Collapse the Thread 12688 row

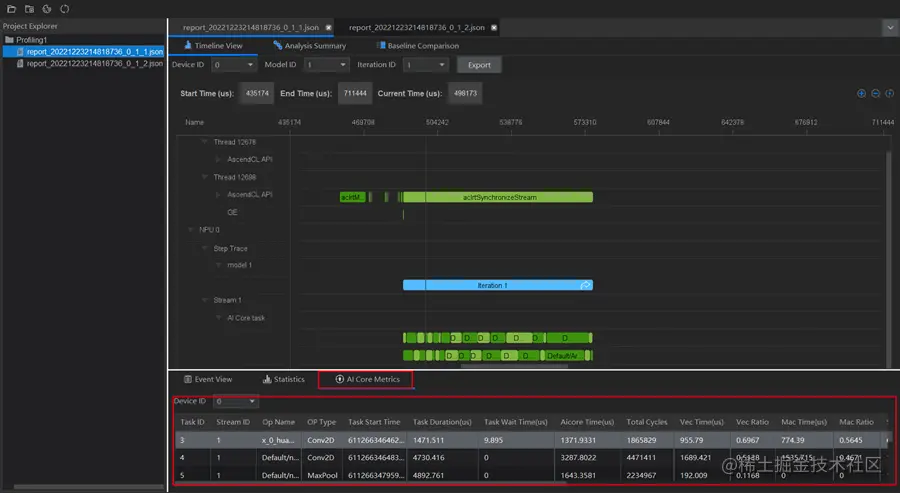(204, 177)
